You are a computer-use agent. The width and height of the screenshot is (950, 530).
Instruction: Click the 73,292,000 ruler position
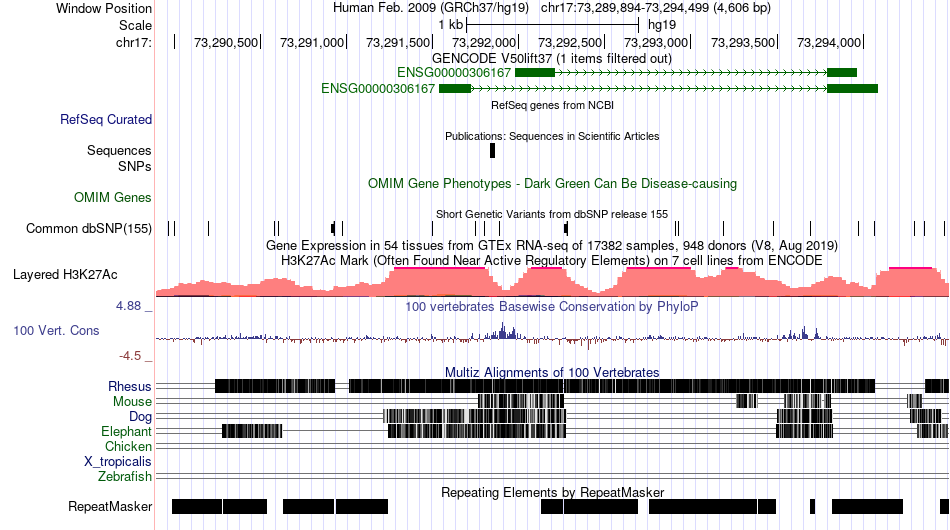pyautogui.click(x=484, y=42)
